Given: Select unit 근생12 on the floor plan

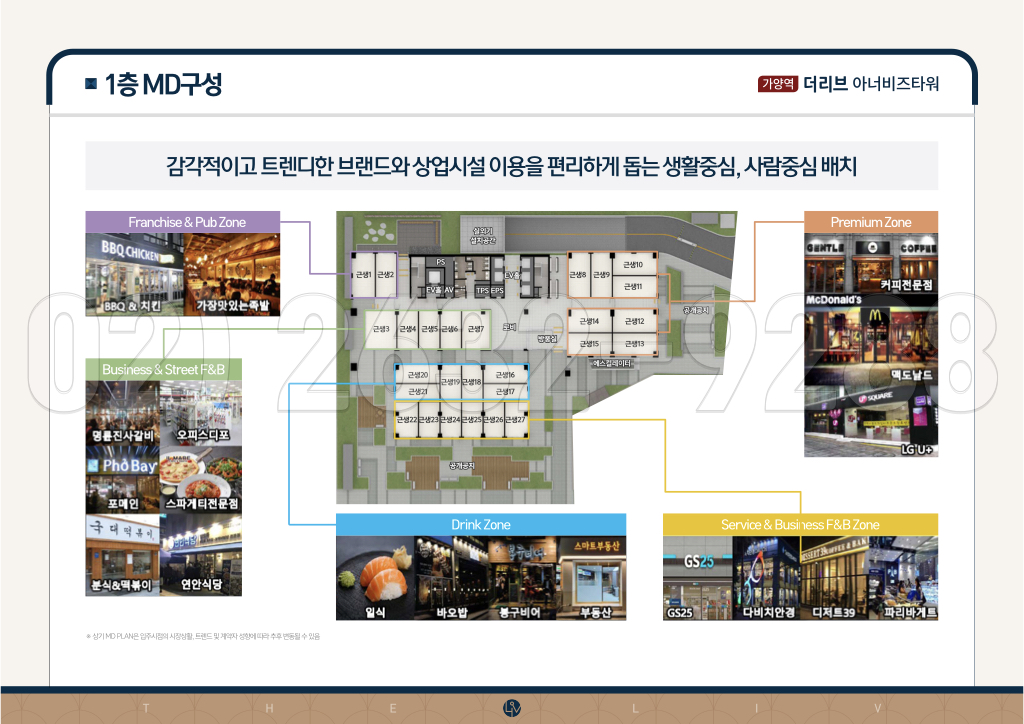Looking at the screenshot, I should (635, 321).
